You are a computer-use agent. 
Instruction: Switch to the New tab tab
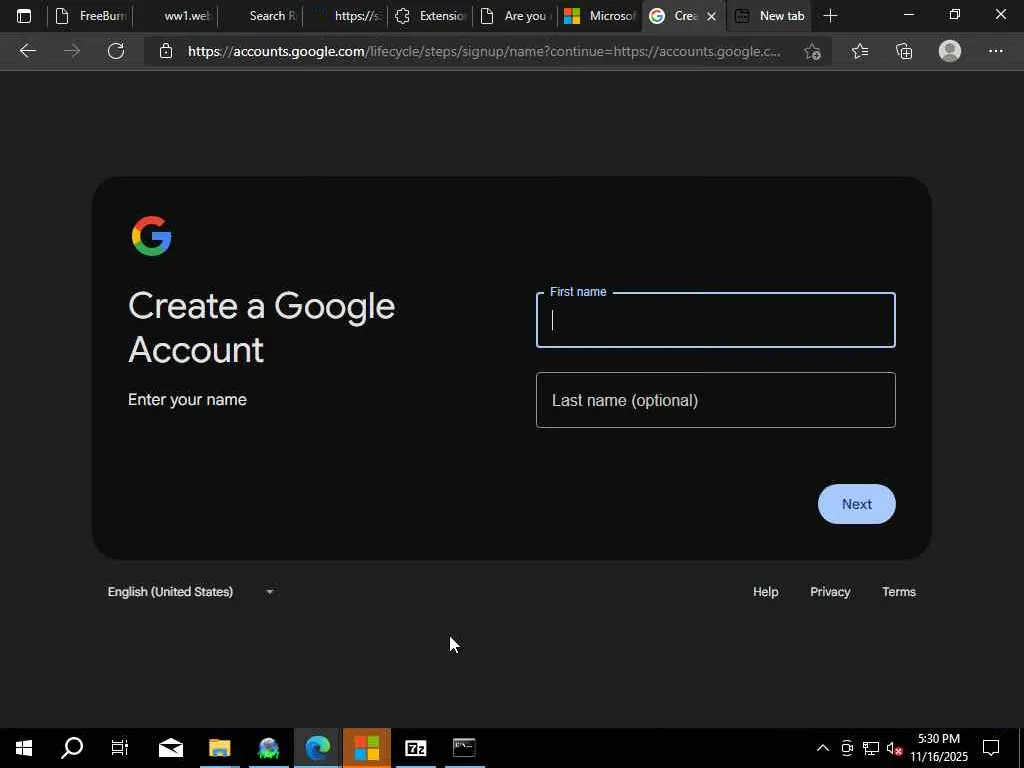tap(769, 16)
